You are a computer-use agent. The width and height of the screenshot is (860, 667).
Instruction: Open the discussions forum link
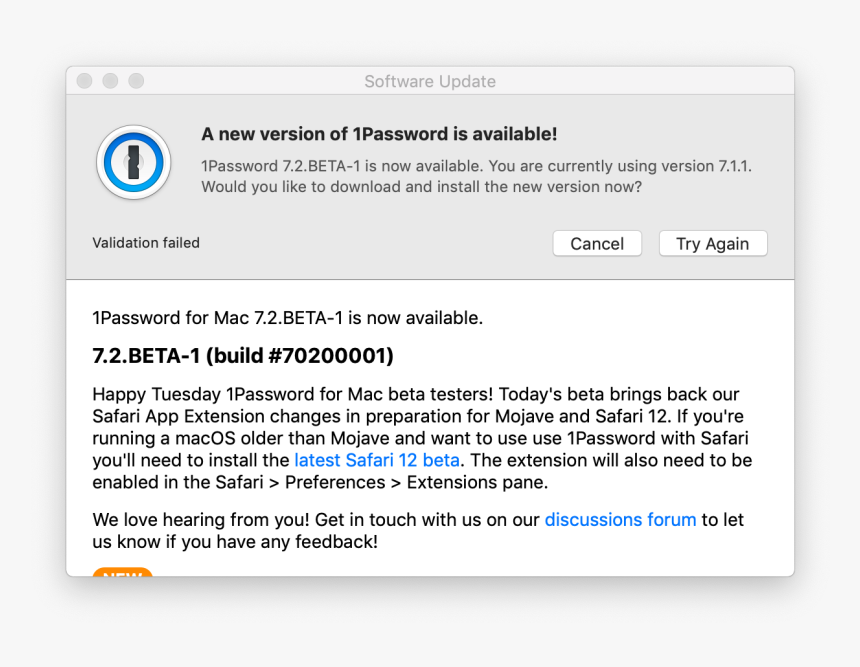click(x=620, y=520)
